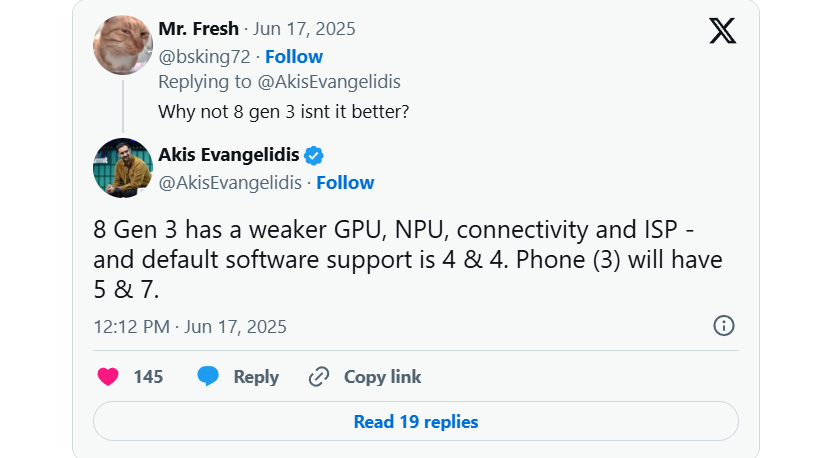This screenshot has width=825, height=458.
Task: Click the copy link chain icon
Action: [x=319, y=377]
